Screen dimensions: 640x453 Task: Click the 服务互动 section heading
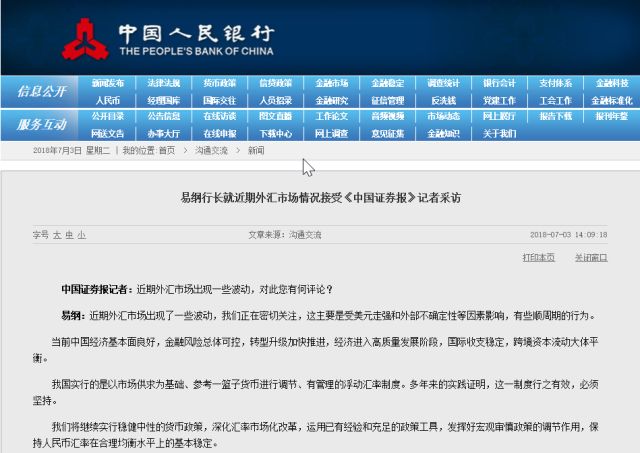[x=42, y=124]
